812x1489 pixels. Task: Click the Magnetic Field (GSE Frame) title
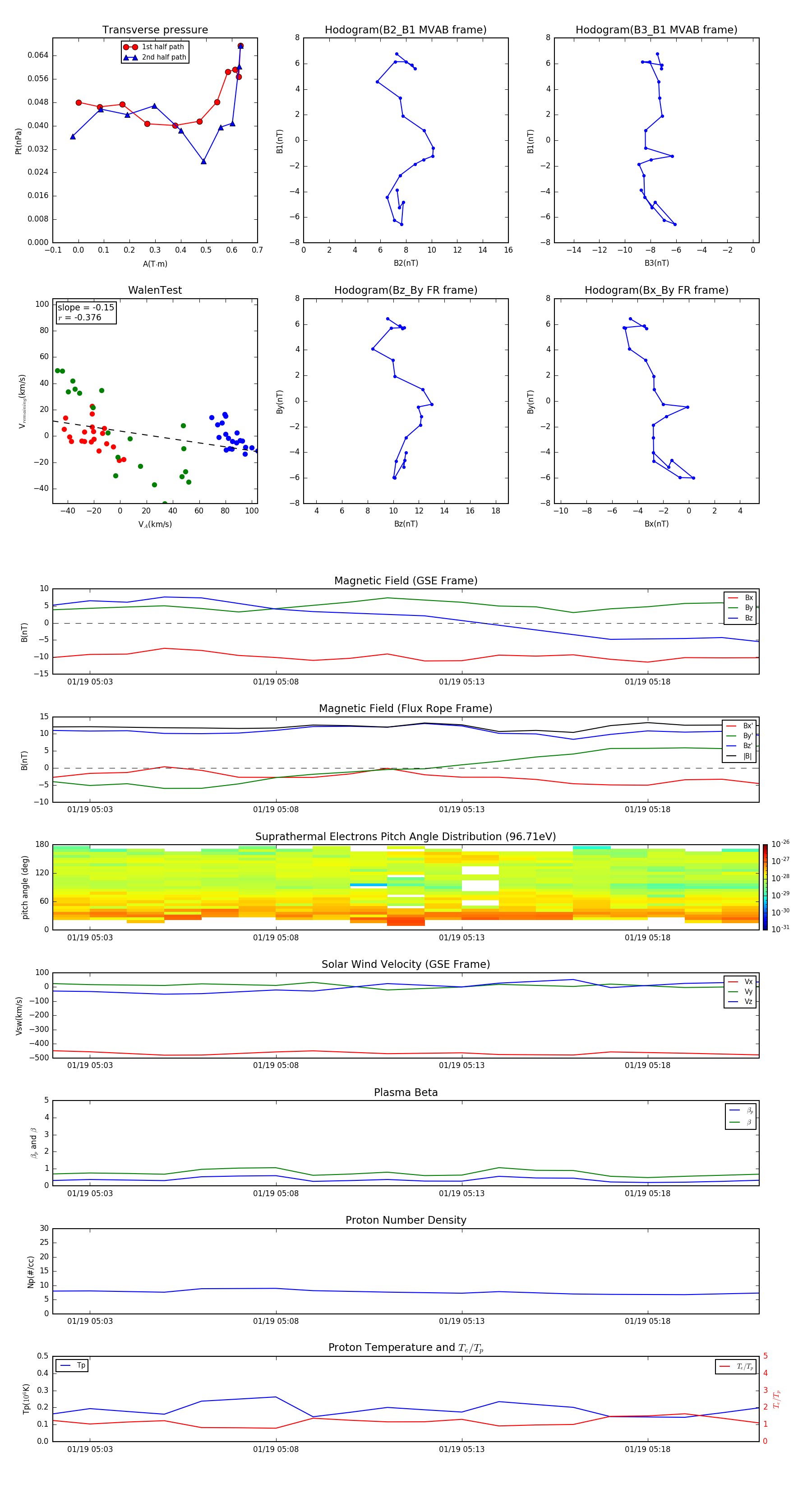405,580
